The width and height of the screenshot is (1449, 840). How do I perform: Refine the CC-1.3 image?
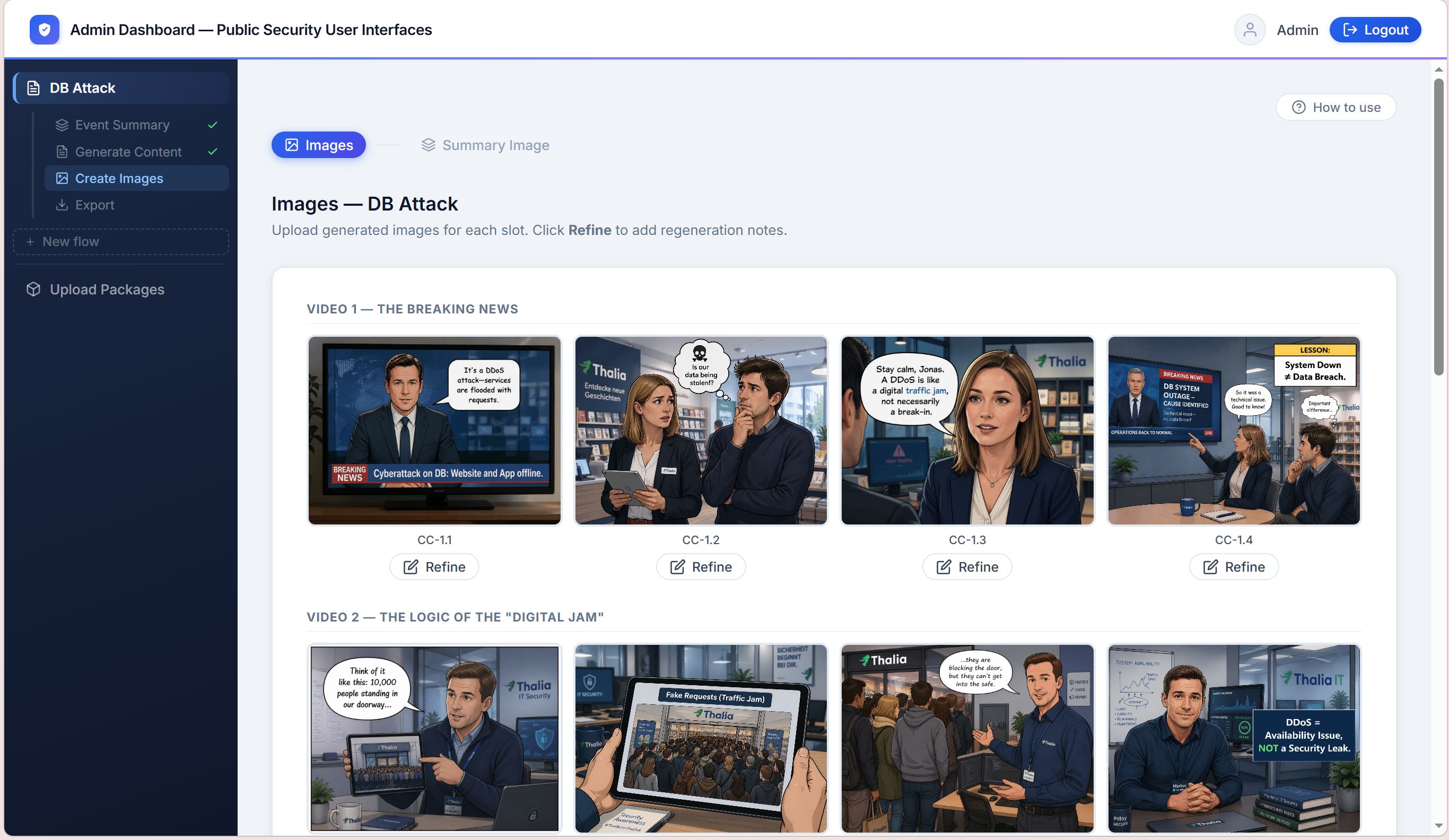[967, 567]
